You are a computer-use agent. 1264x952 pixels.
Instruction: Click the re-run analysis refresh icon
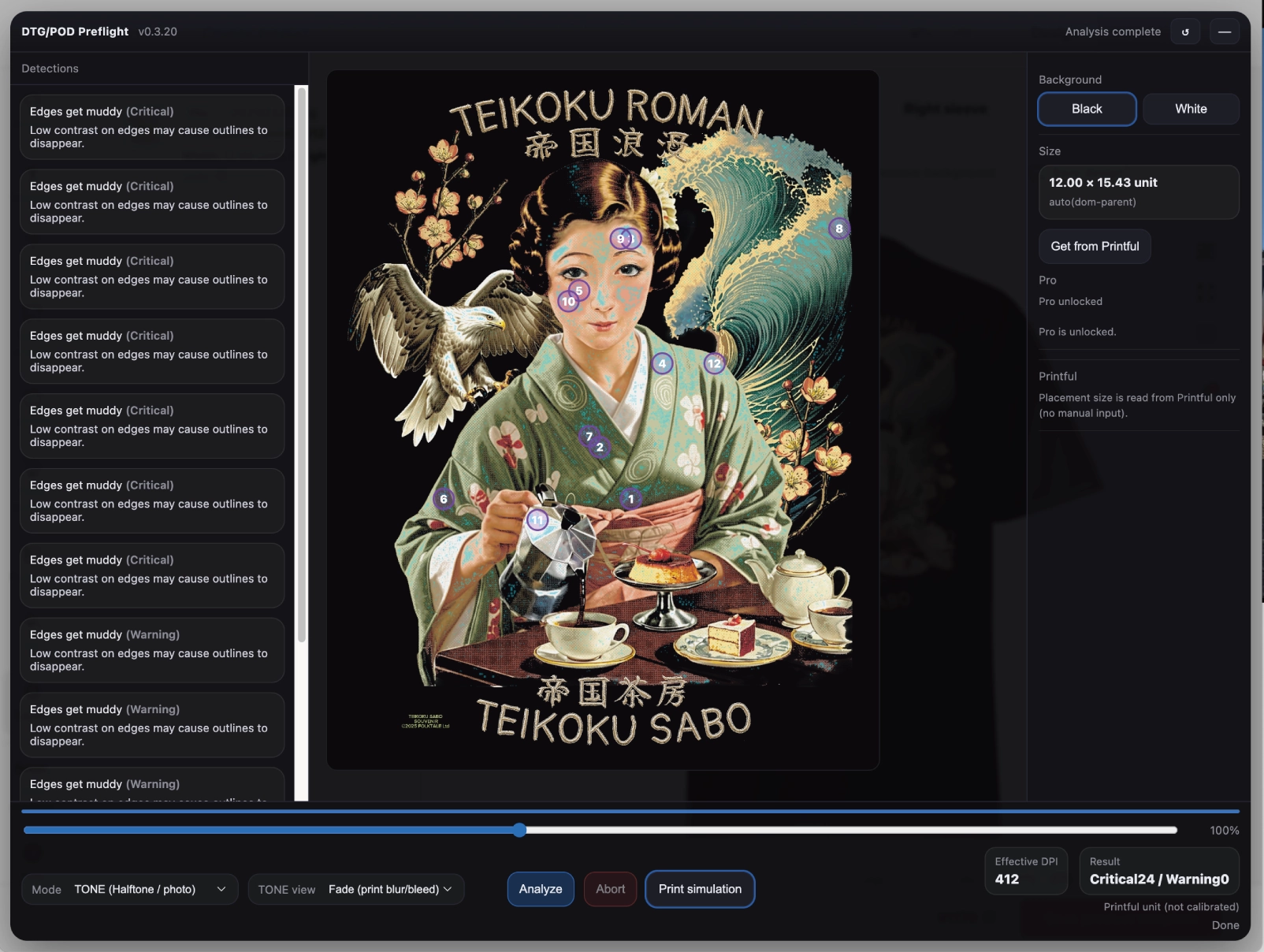coord(1185,32)
